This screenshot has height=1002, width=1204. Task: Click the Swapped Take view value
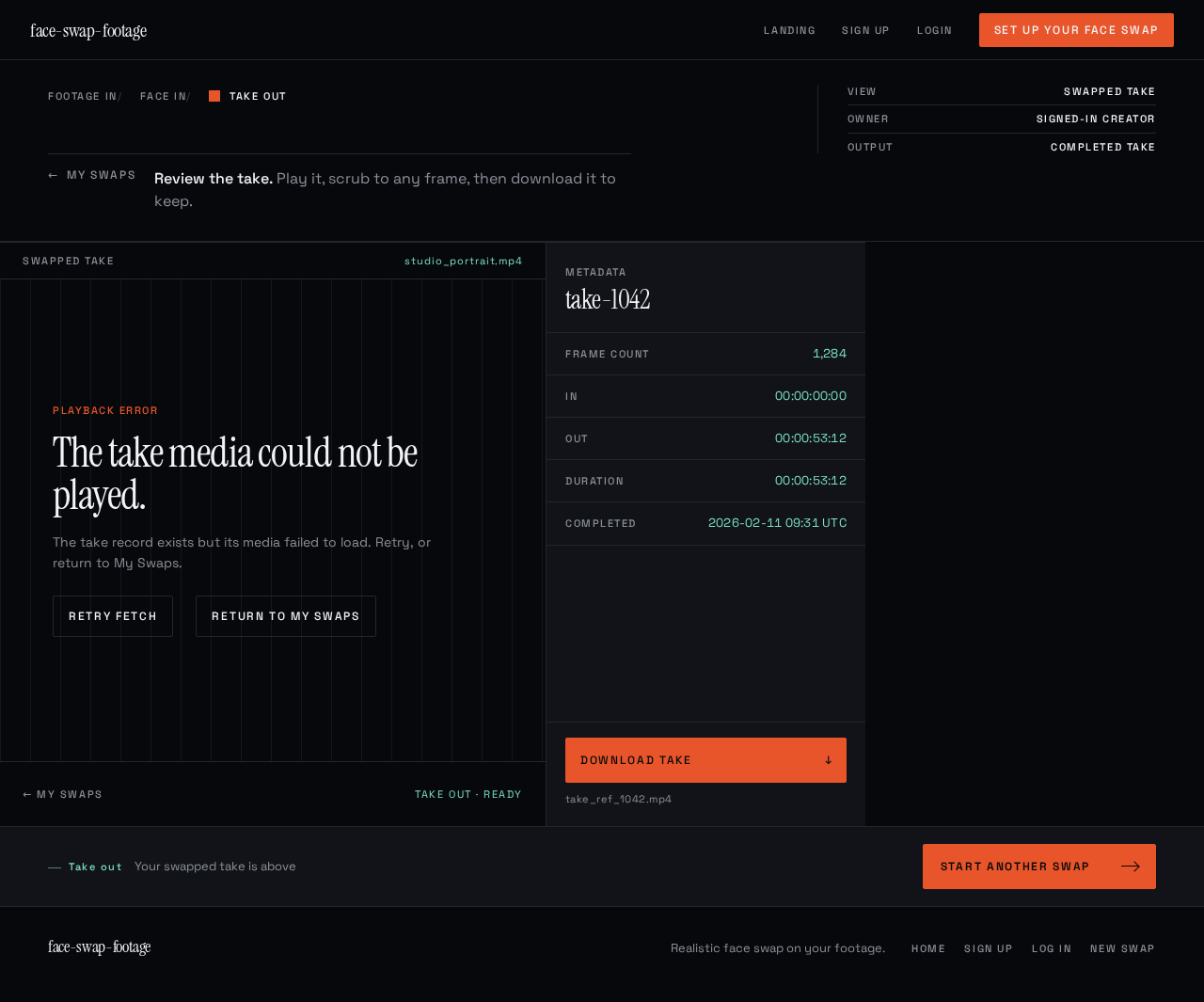pyautogui.click(x=1109, y=92)
